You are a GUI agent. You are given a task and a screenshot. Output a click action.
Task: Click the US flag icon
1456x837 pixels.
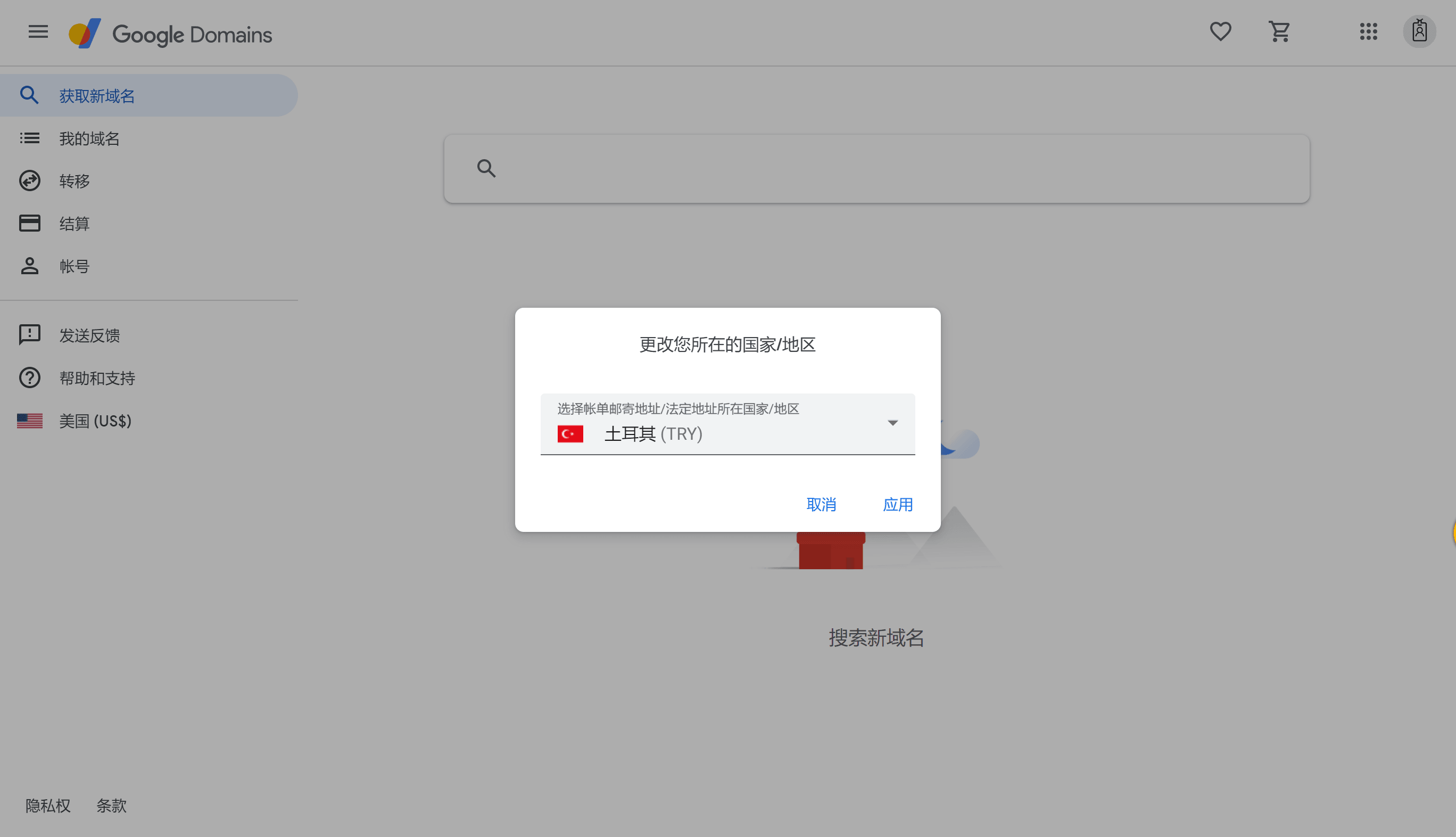tap(29, 421)
